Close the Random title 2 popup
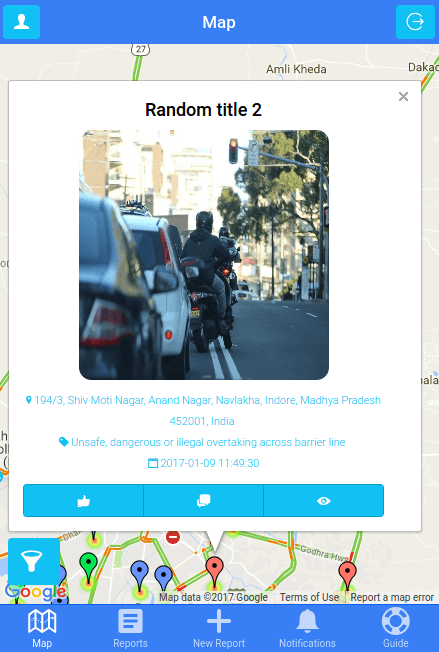439x652 pixels. coord(403,96)
